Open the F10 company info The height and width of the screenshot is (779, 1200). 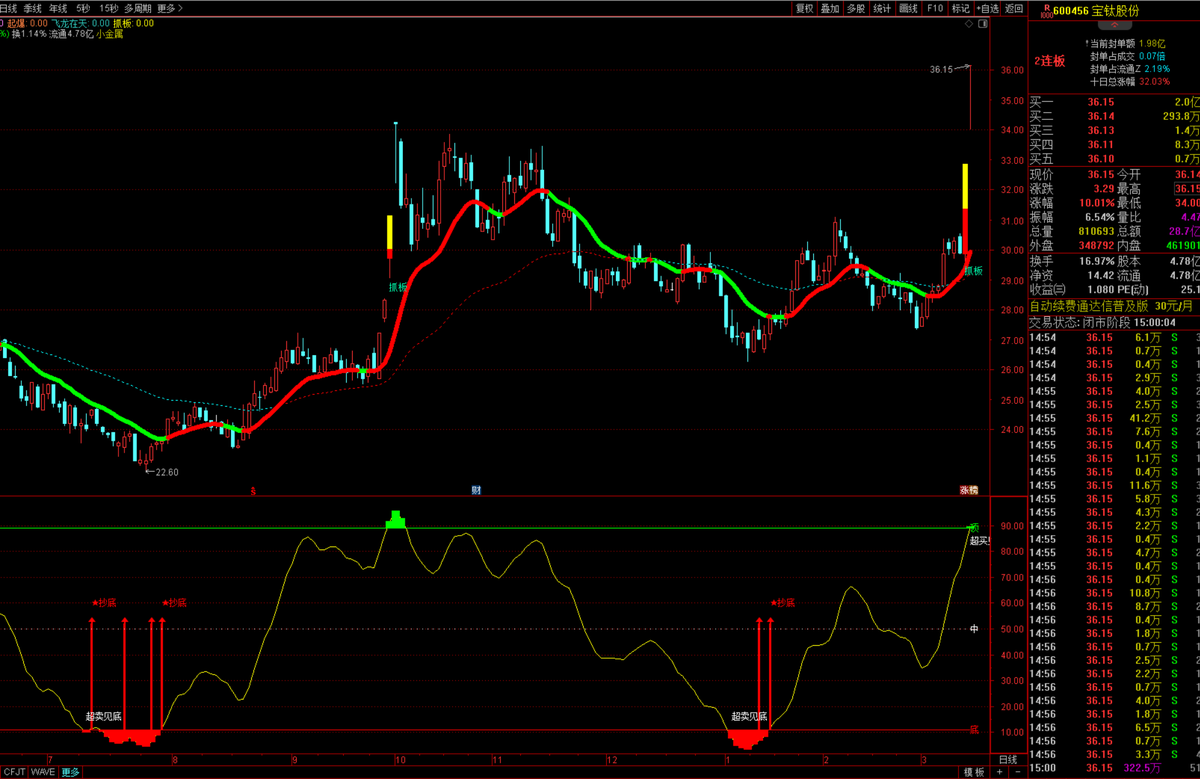pyautogui.click(x=934, y=8)
